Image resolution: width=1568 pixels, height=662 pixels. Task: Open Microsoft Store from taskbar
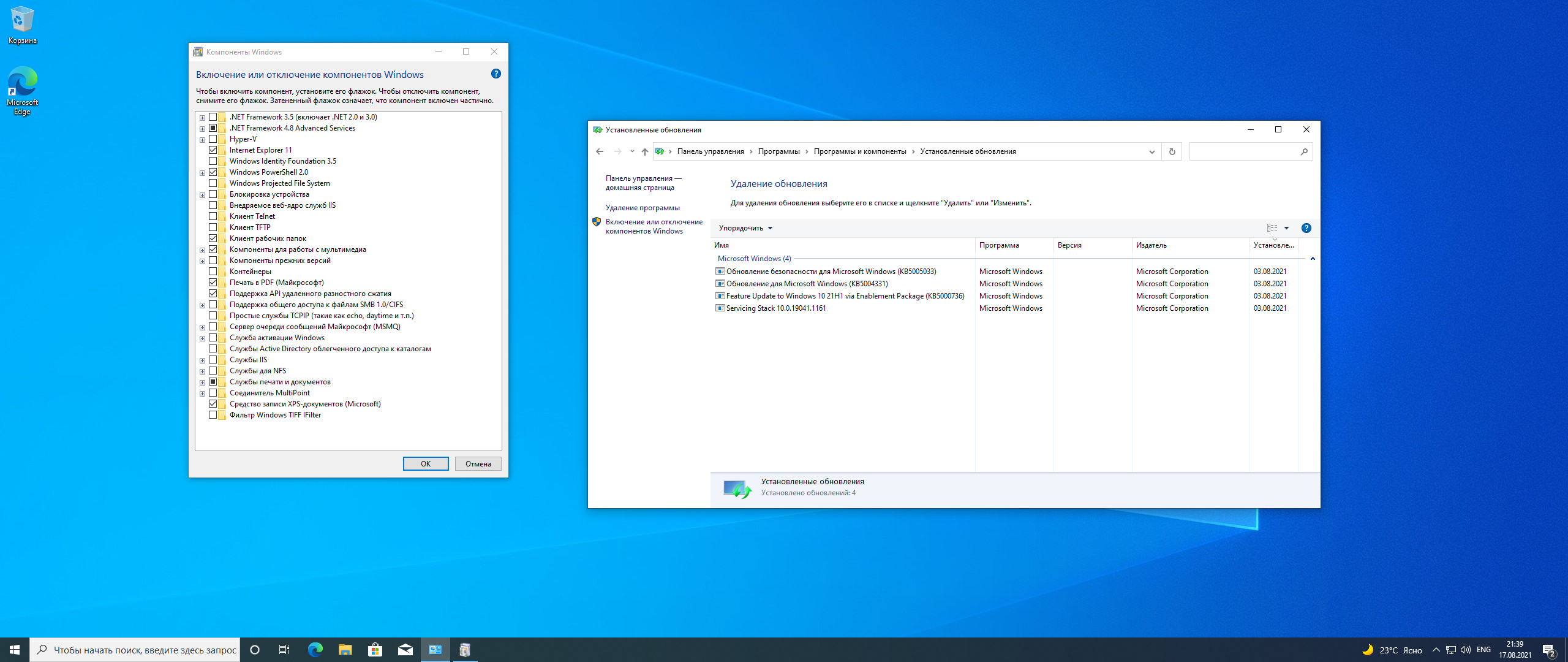point(375,650)
